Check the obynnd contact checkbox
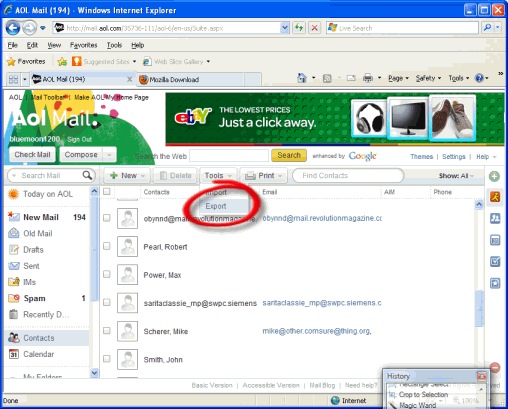The height and width of the screenshot is (409, 508). pos(107,218)
